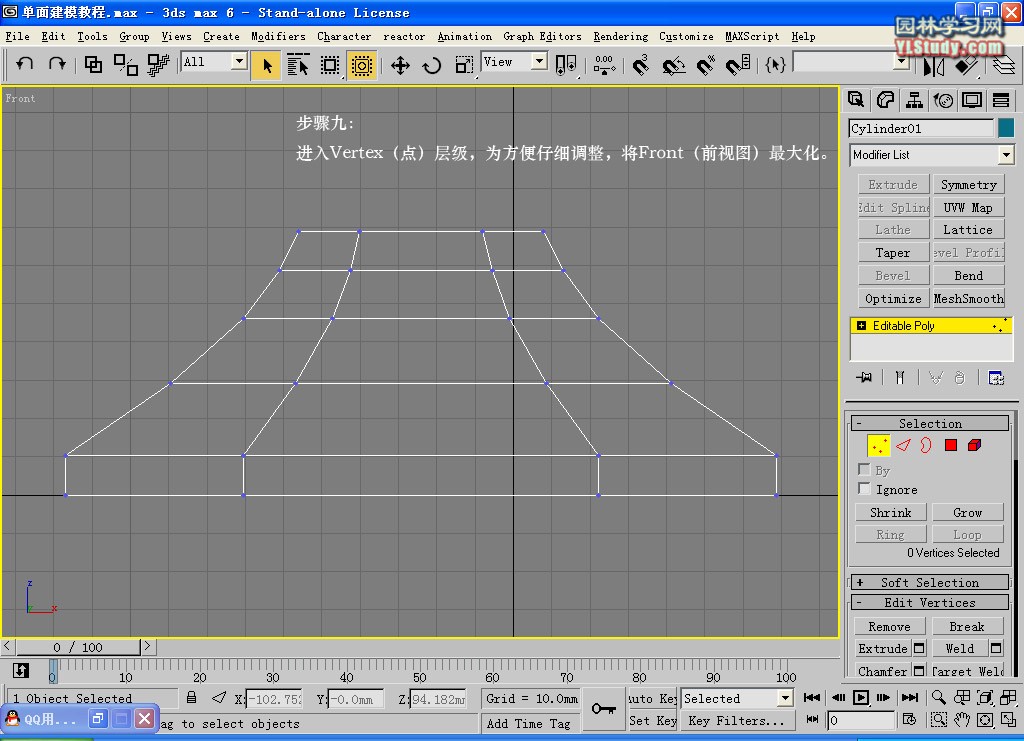Expand the Soft Selection rollout
Viewport: 1024px width, 741px height.
[x=930, y=582]
